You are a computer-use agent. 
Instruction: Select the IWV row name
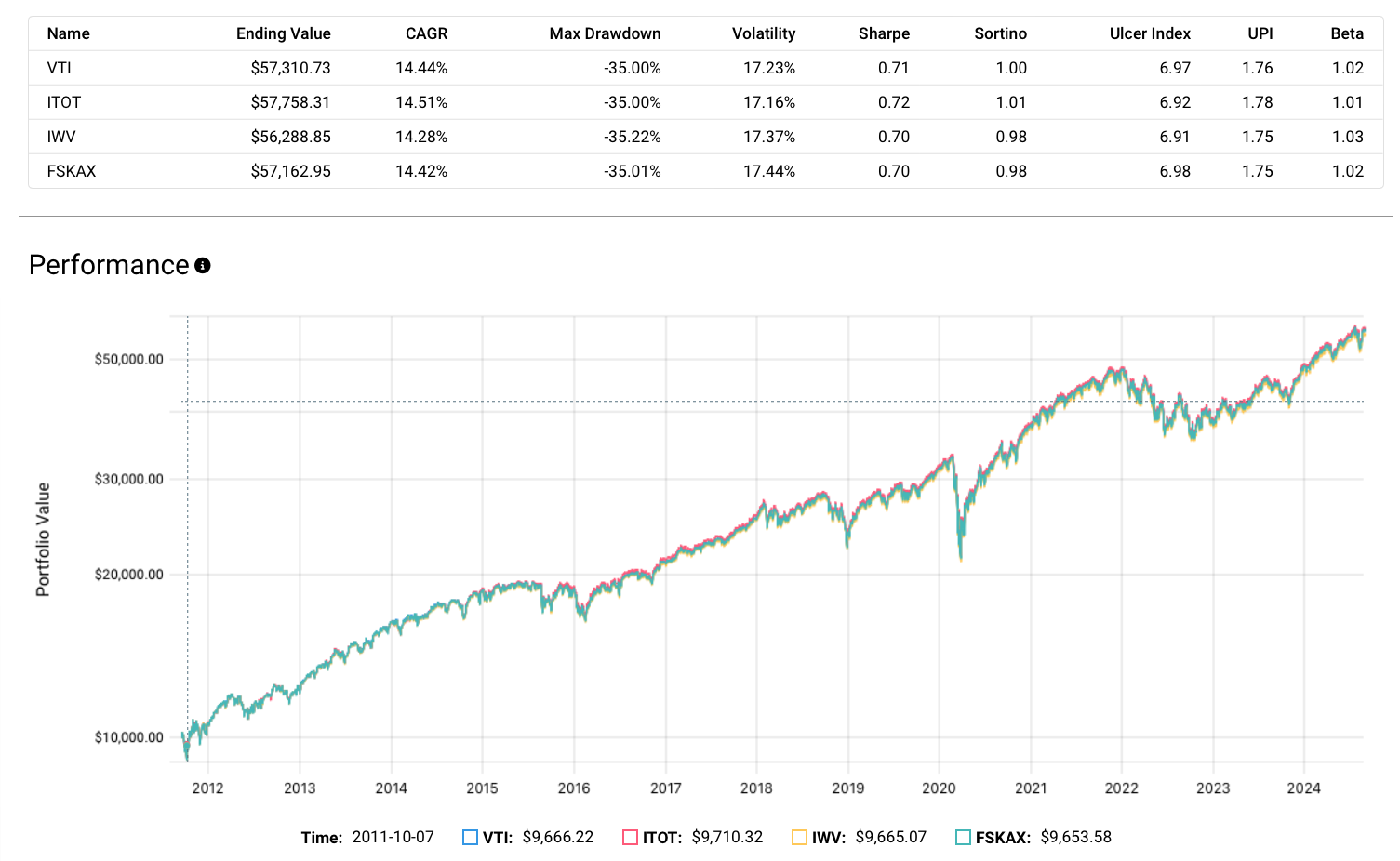tap(61, 137)
